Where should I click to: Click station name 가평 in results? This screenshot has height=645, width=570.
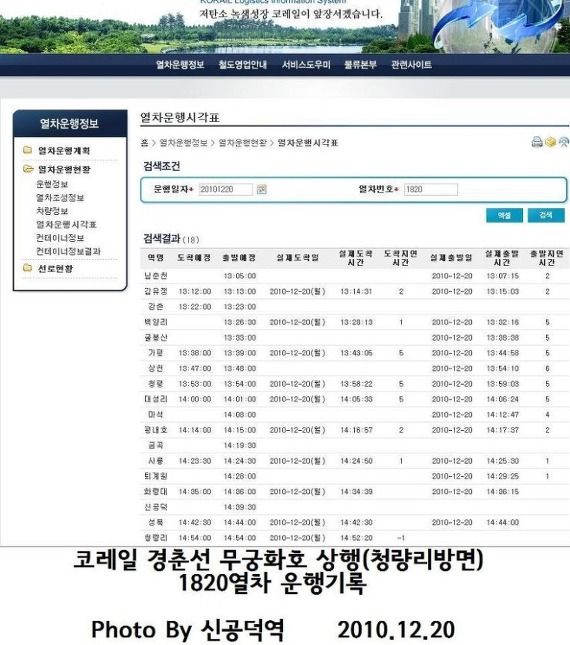pos(156,353)
